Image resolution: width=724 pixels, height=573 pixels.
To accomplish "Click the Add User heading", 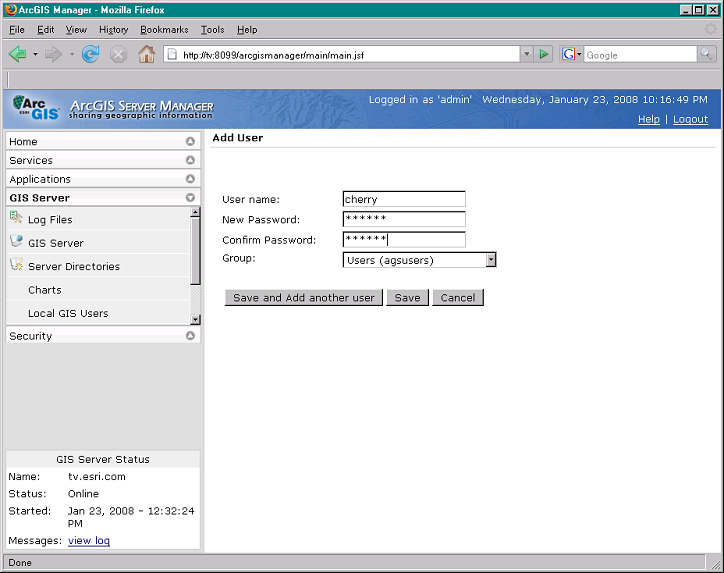I will pos(238,138).
